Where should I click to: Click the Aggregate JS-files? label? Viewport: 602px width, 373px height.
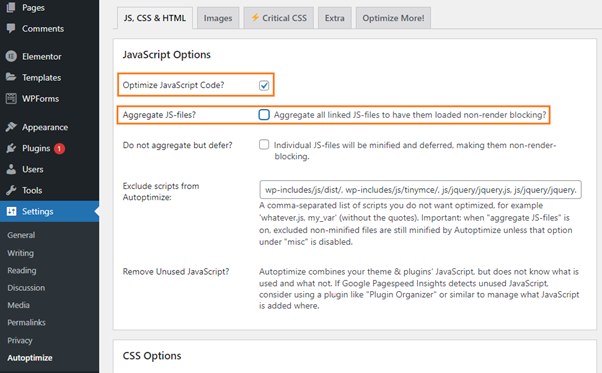159,115
